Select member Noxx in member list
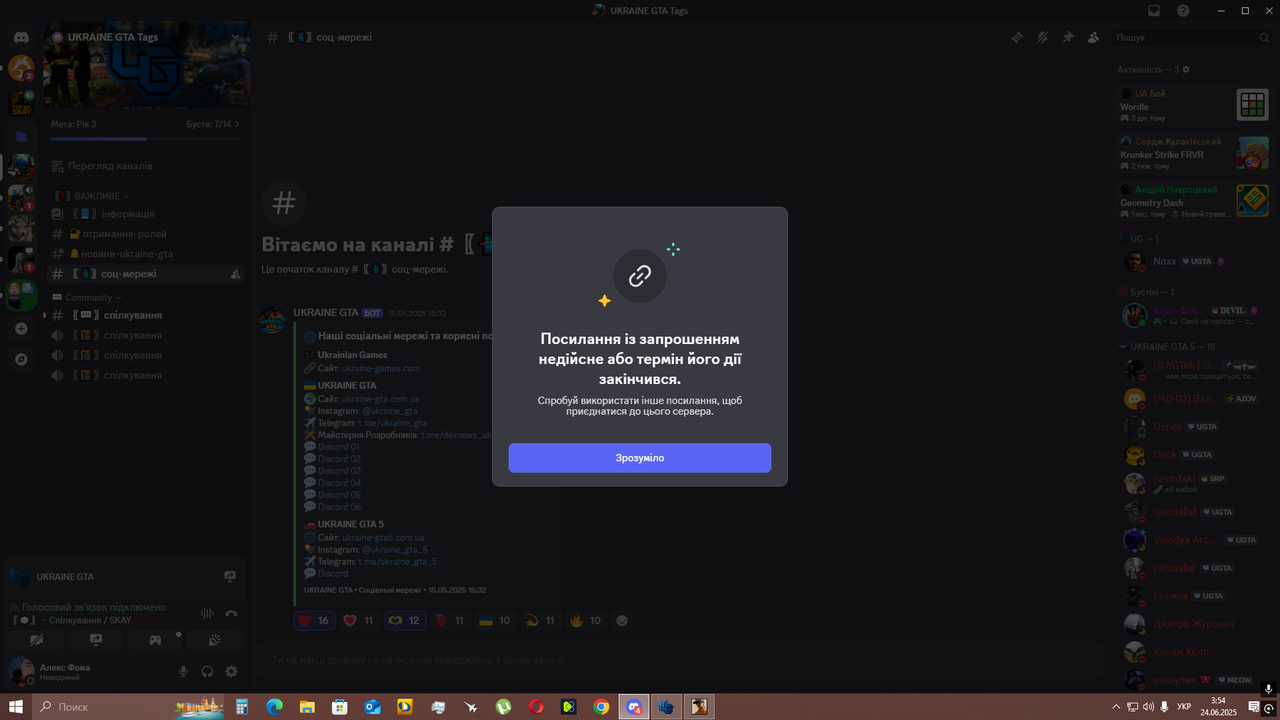 pos(1194,261)
